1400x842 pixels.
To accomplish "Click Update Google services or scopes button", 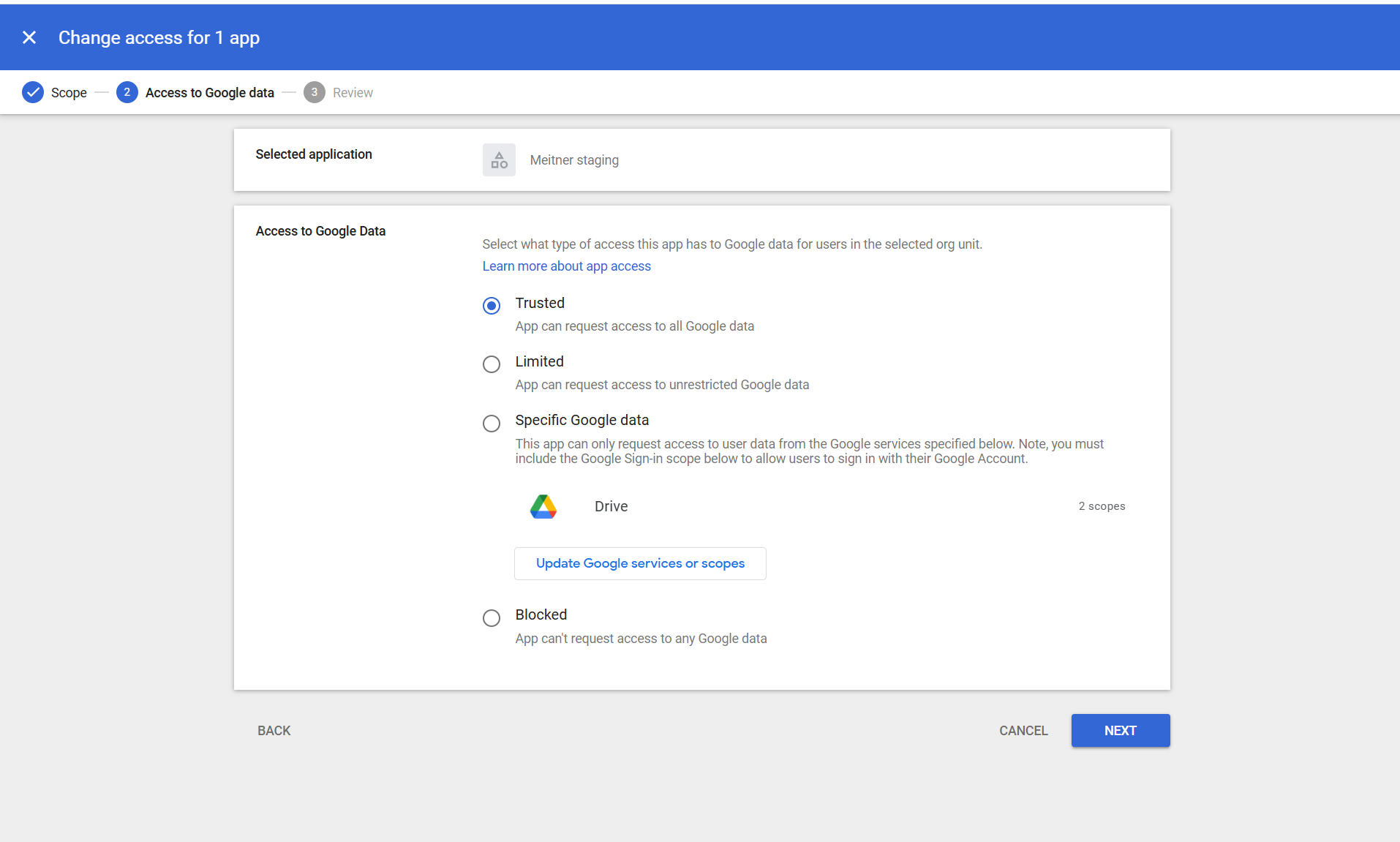I will [640, 563].
